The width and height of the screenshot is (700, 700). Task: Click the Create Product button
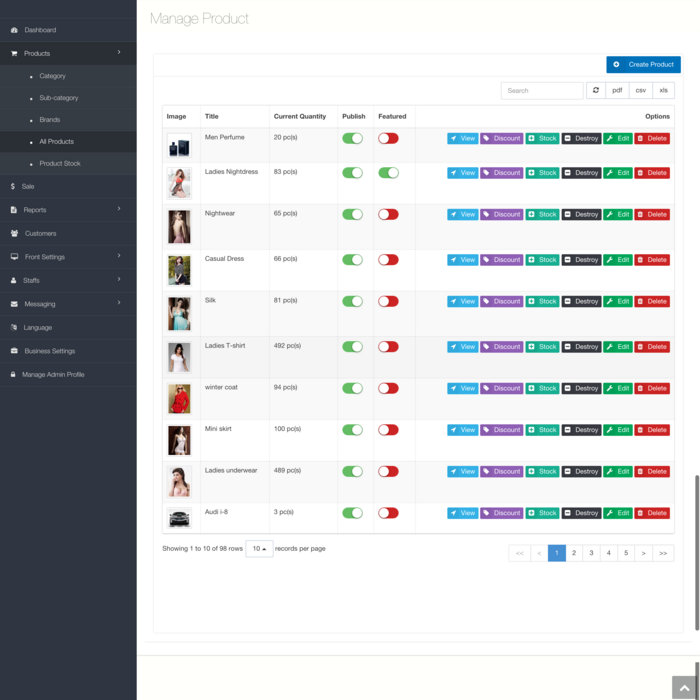click(643, 65)
